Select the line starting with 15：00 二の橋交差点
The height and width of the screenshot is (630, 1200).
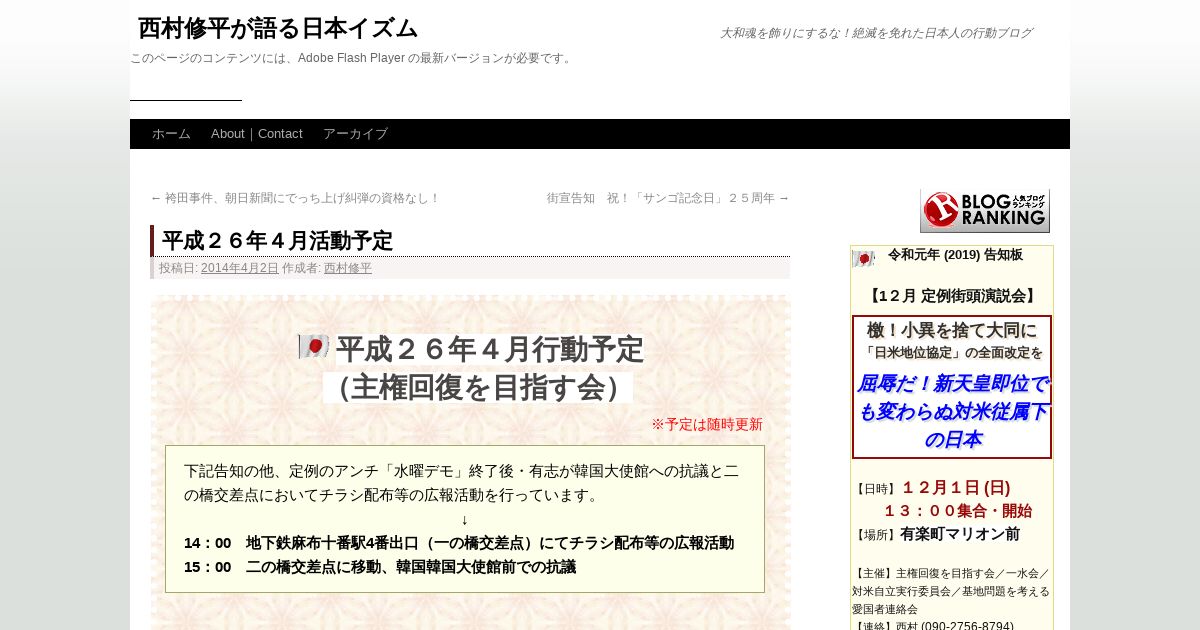pyautogui.click(x=380, y=567)
